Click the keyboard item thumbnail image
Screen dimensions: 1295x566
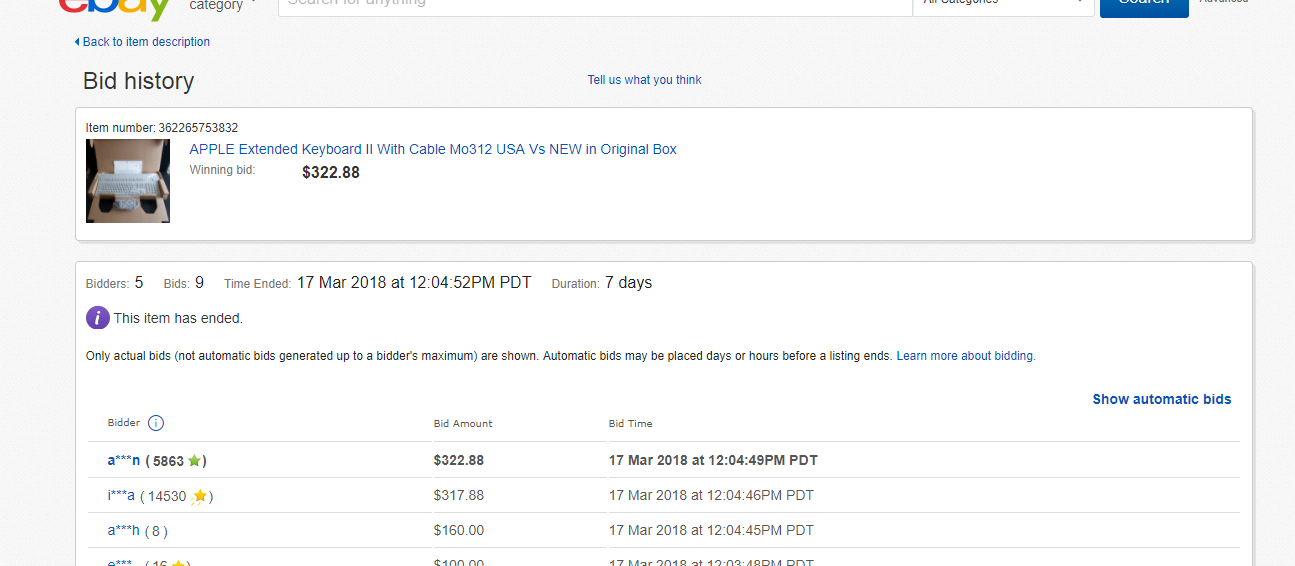pyautogui.click(x=128, y=180)
